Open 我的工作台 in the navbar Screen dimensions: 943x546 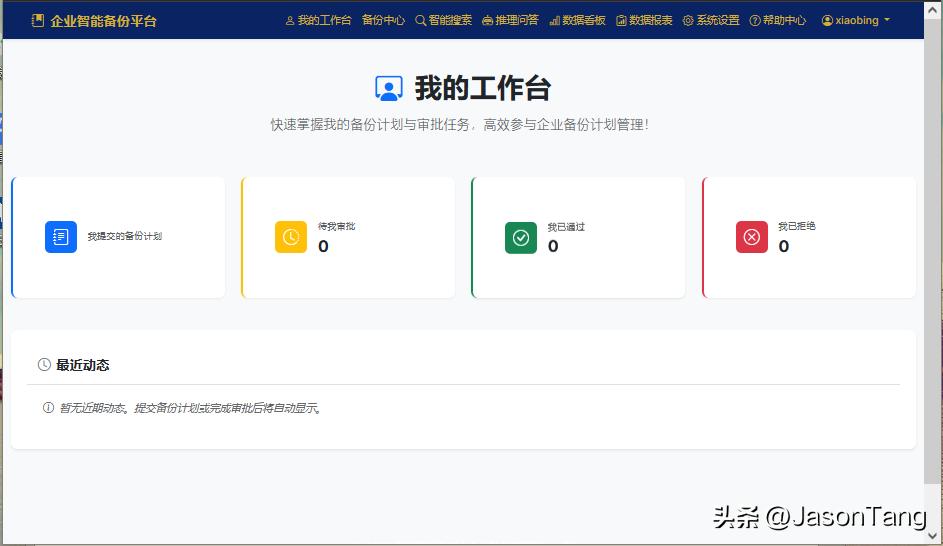(x=319, y=20)
